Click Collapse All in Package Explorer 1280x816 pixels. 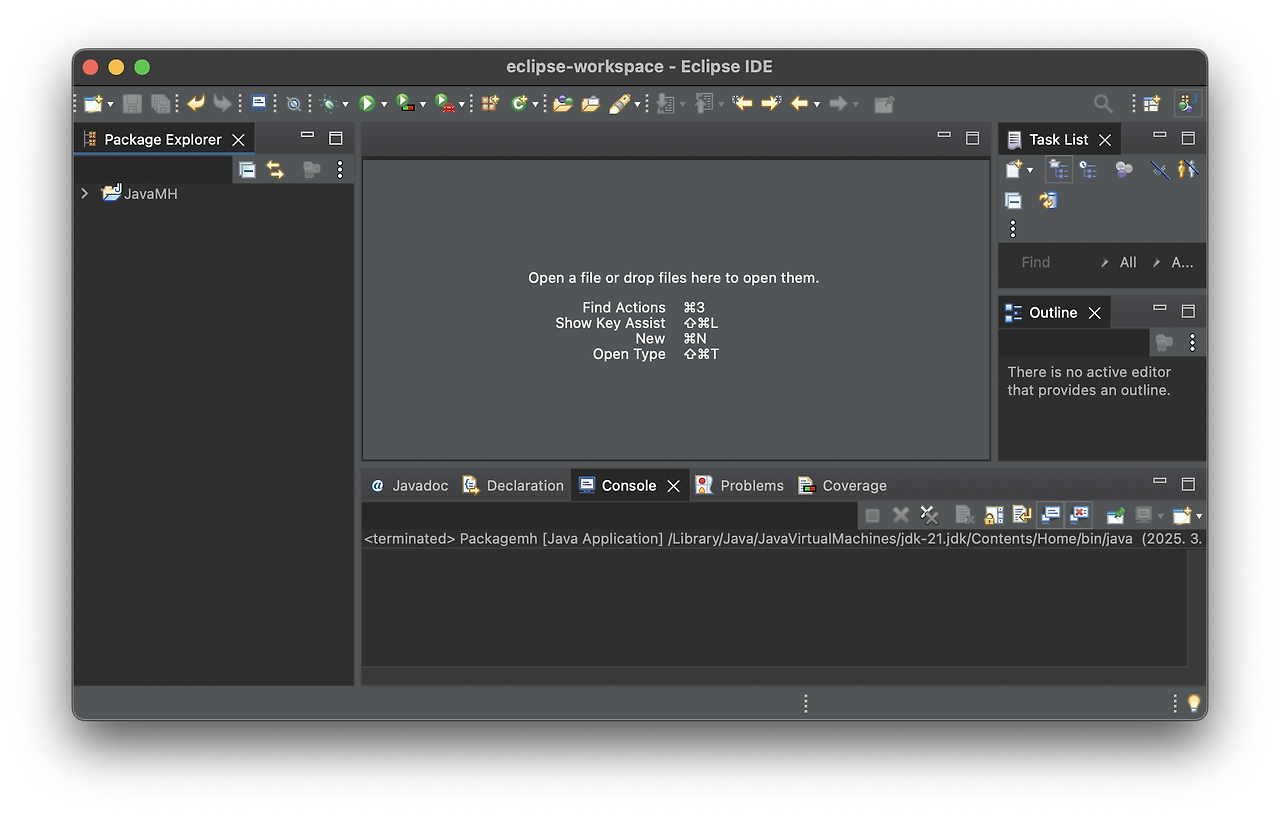(247, 170)
